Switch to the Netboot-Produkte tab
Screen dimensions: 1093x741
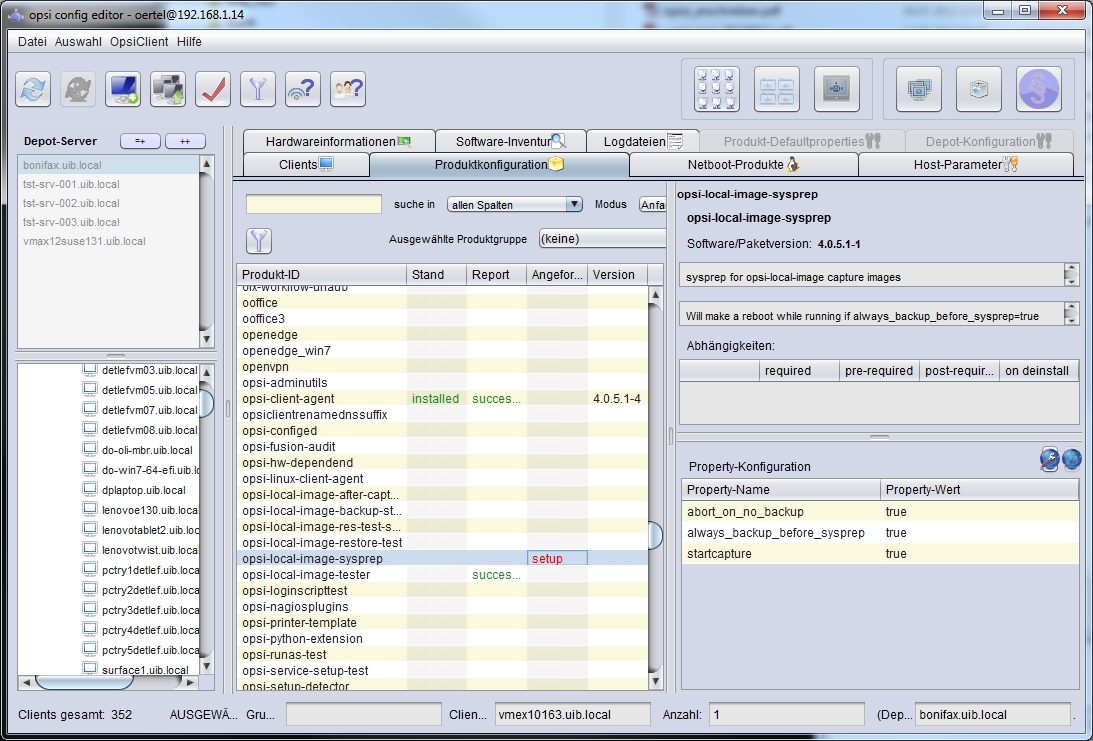click(743, 165)
